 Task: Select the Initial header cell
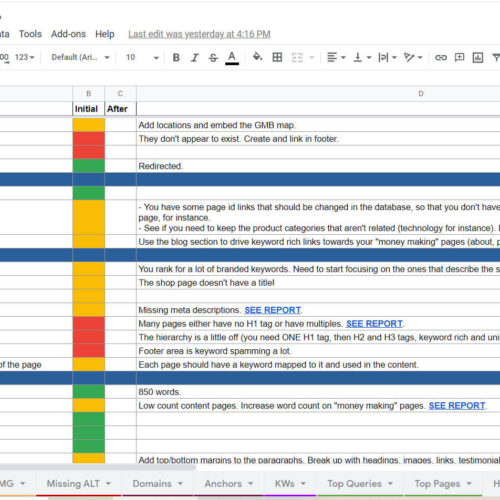[88, 109]
